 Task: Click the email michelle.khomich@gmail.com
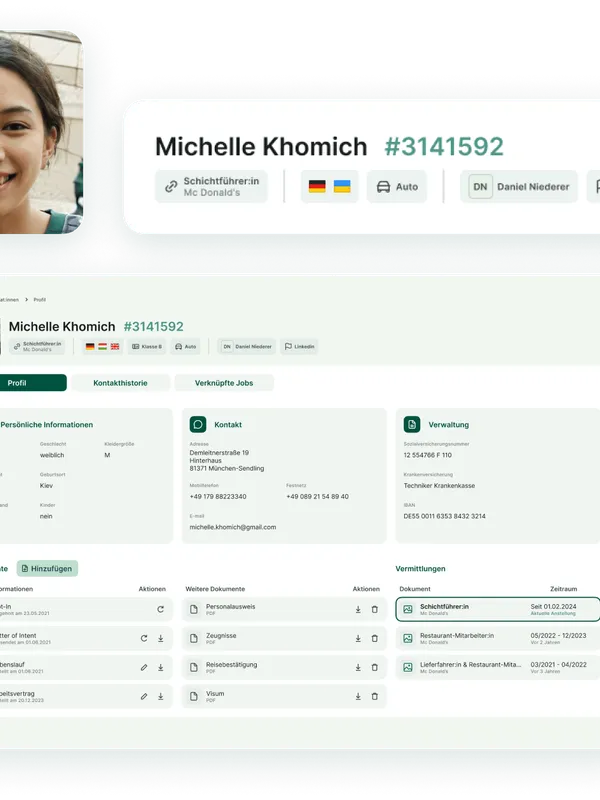[233, 527]
